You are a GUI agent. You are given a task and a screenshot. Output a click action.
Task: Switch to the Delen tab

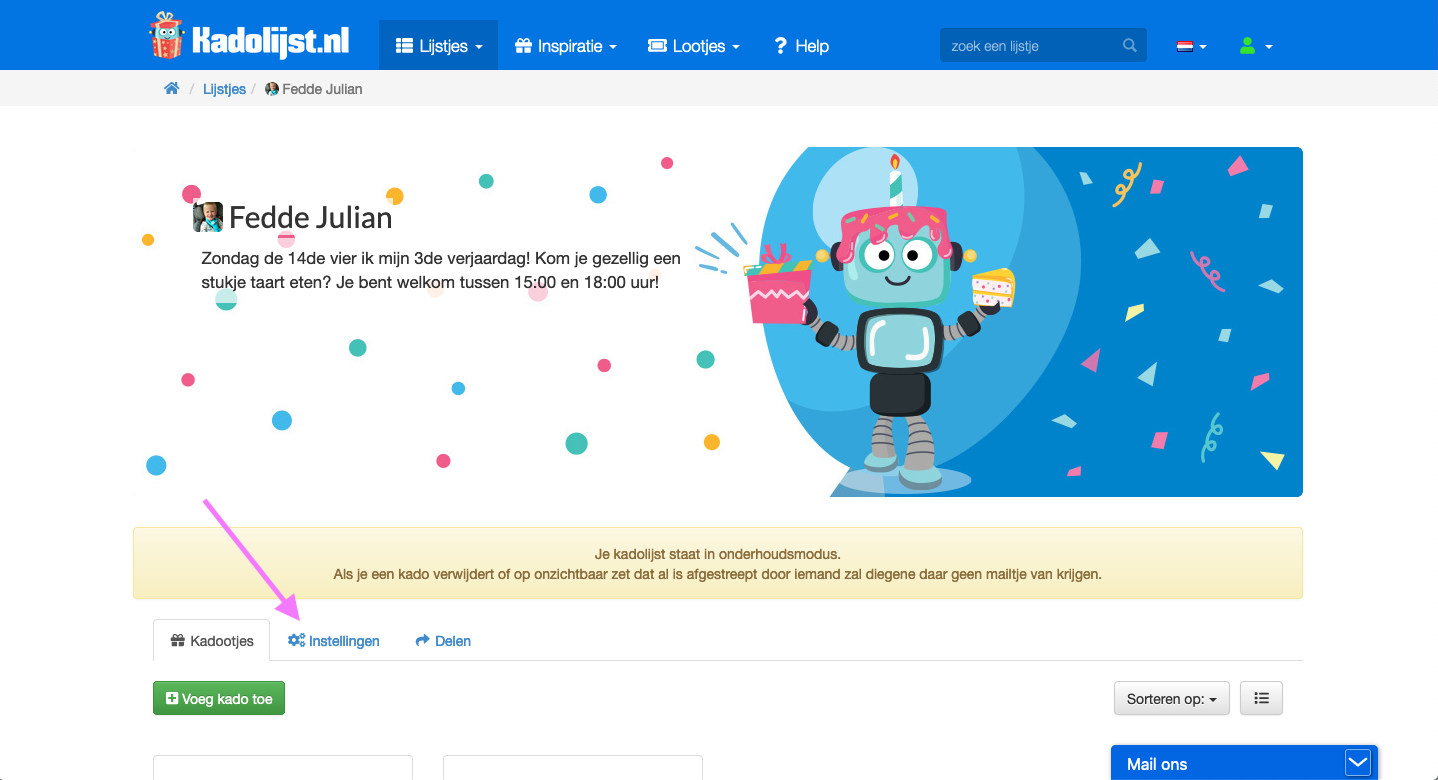coord(443,641)
